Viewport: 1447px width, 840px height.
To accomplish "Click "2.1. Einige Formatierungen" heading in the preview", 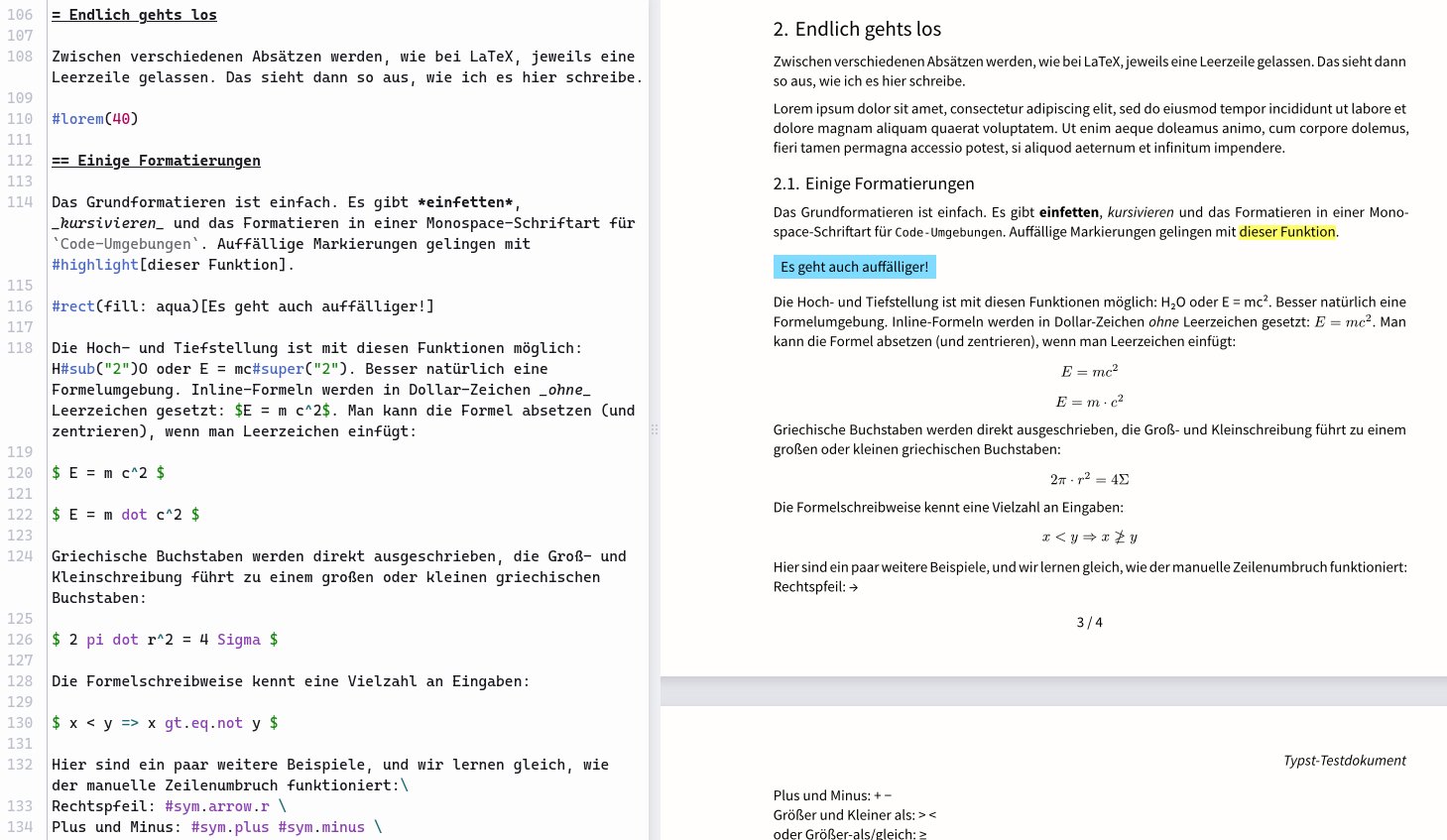I will click(873, 183).
